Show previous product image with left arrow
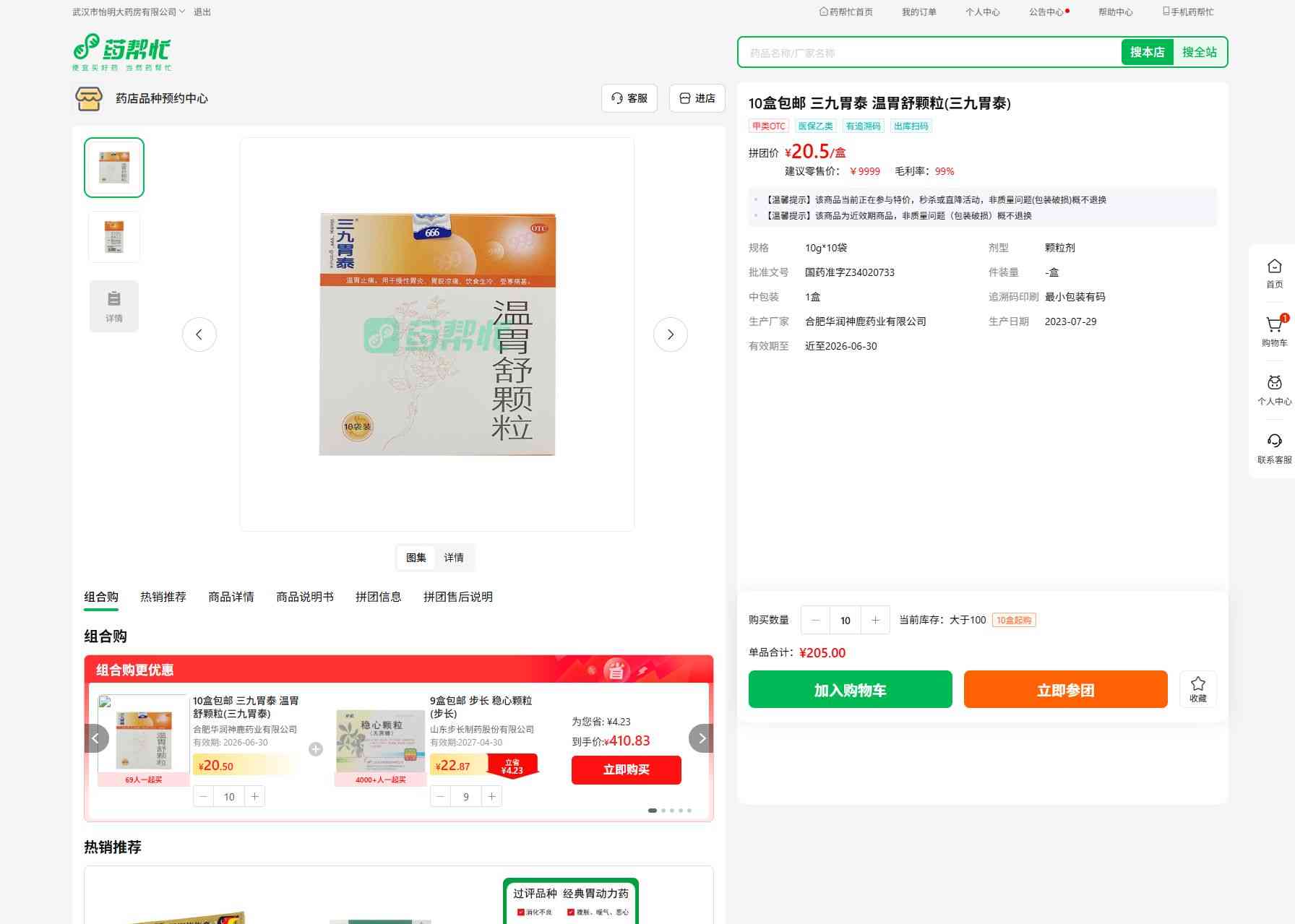Screen dimensions: 1295x924 [199, 334]
